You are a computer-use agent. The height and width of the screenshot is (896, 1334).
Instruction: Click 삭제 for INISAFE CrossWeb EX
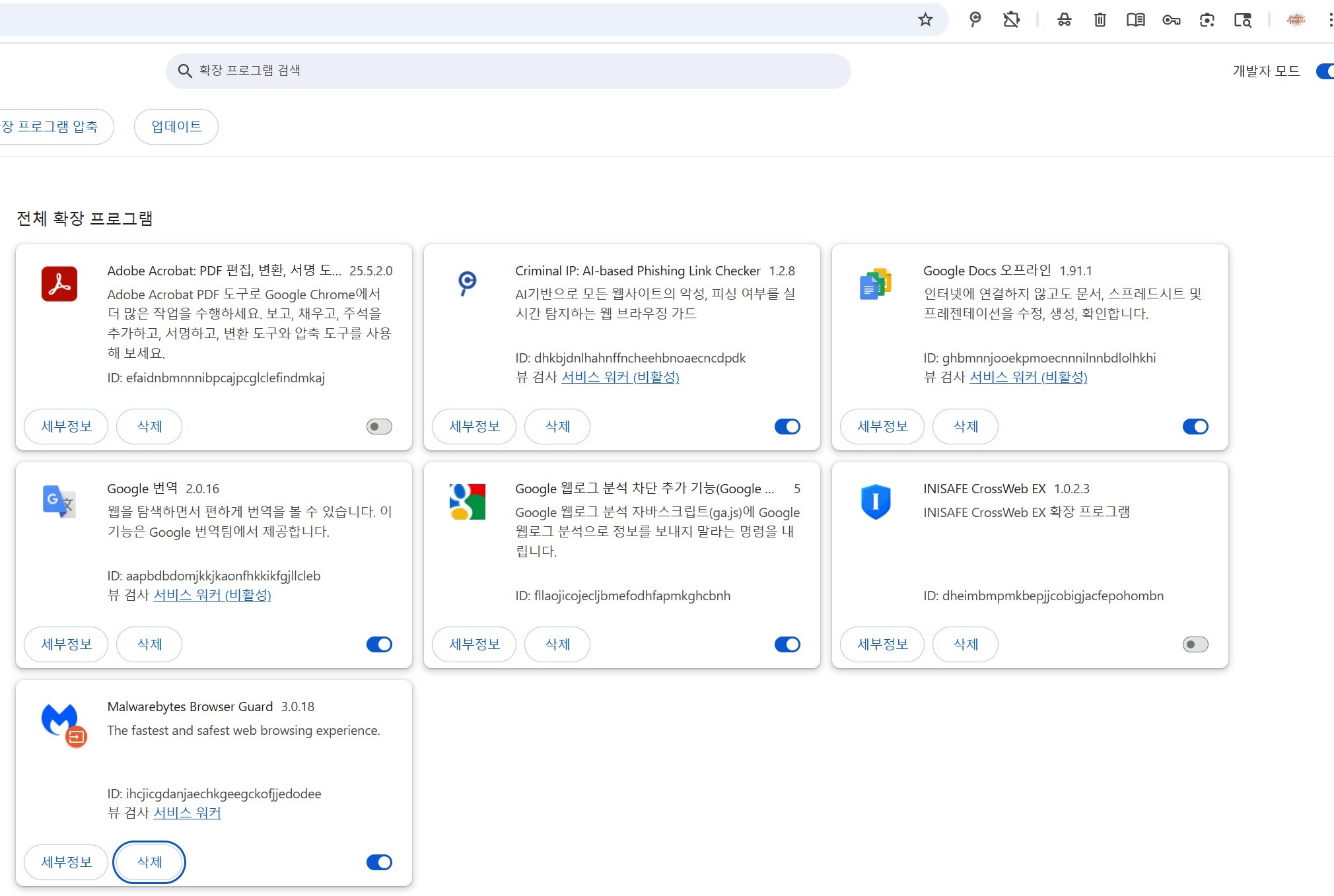click(965, 644)
